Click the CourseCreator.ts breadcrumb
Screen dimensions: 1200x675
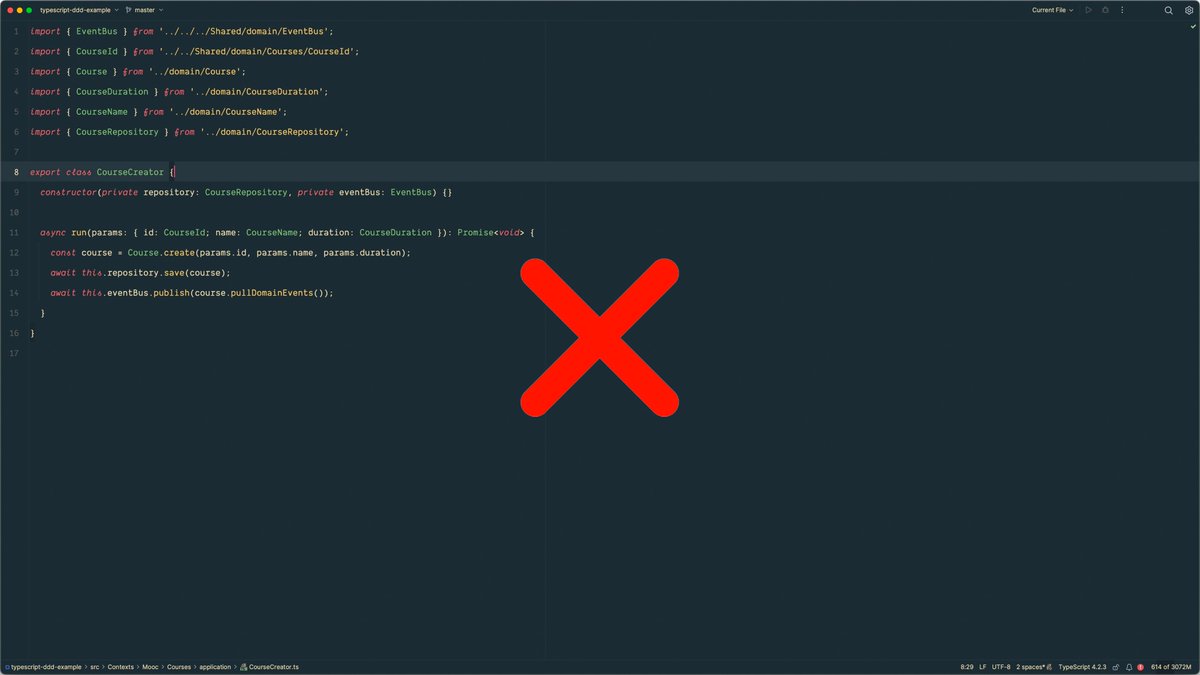269,666
